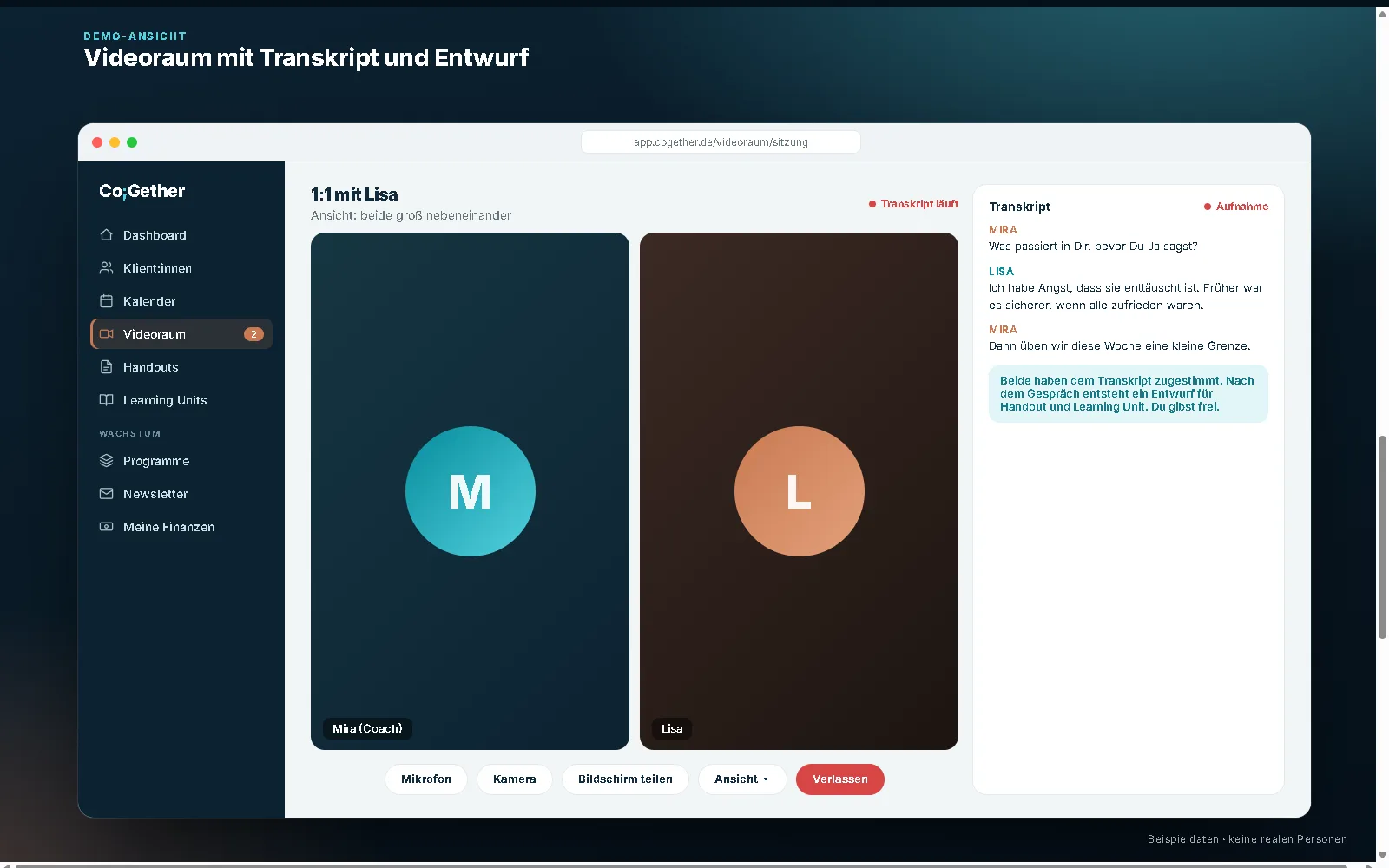Click the Aufnahme recording indicator
The height and width of the screenshot is (868, 1389).
[1236, 207]
